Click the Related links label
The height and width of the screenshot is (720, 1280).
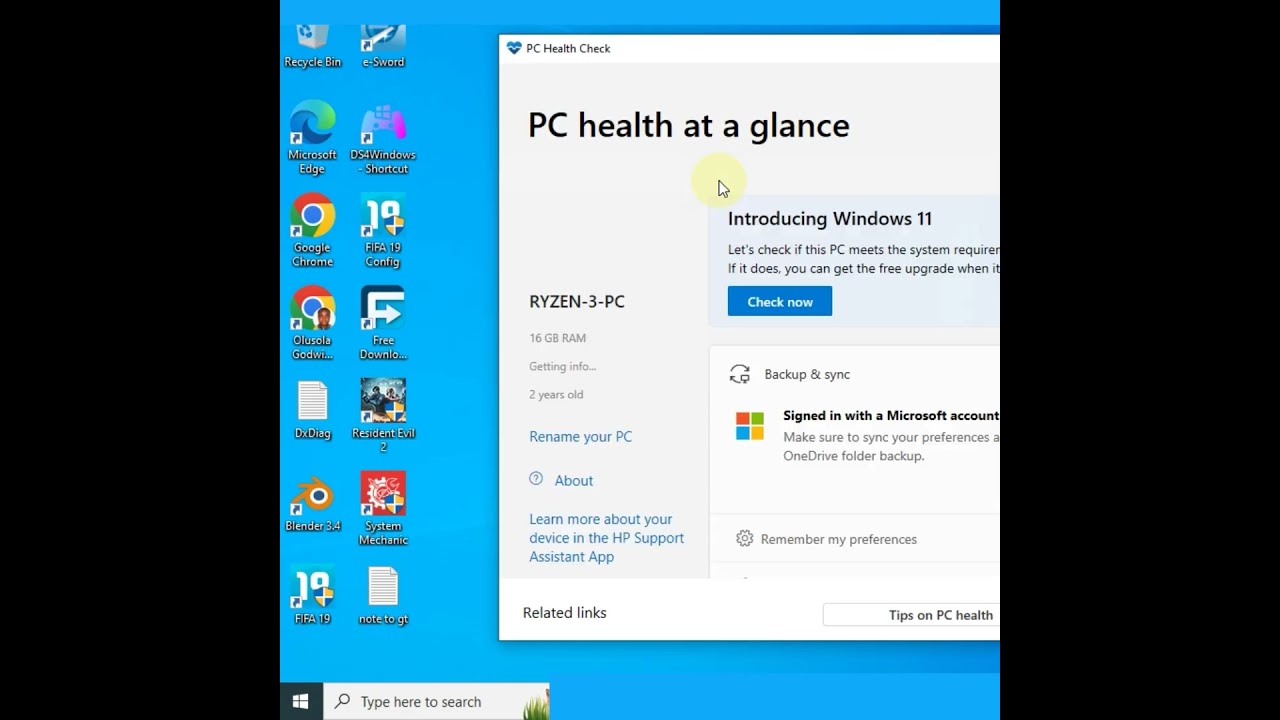[x=564, y=613]
